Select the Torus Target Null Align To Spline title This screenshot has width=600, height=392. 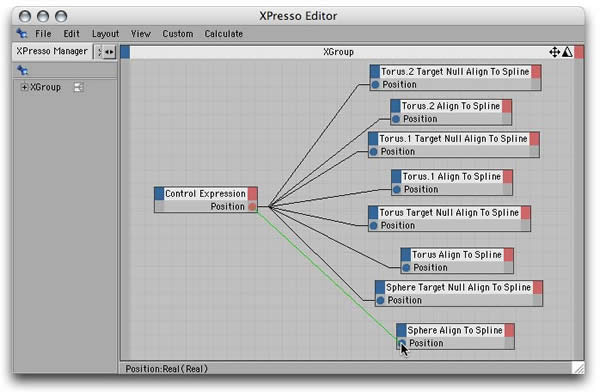pos(449,212)
